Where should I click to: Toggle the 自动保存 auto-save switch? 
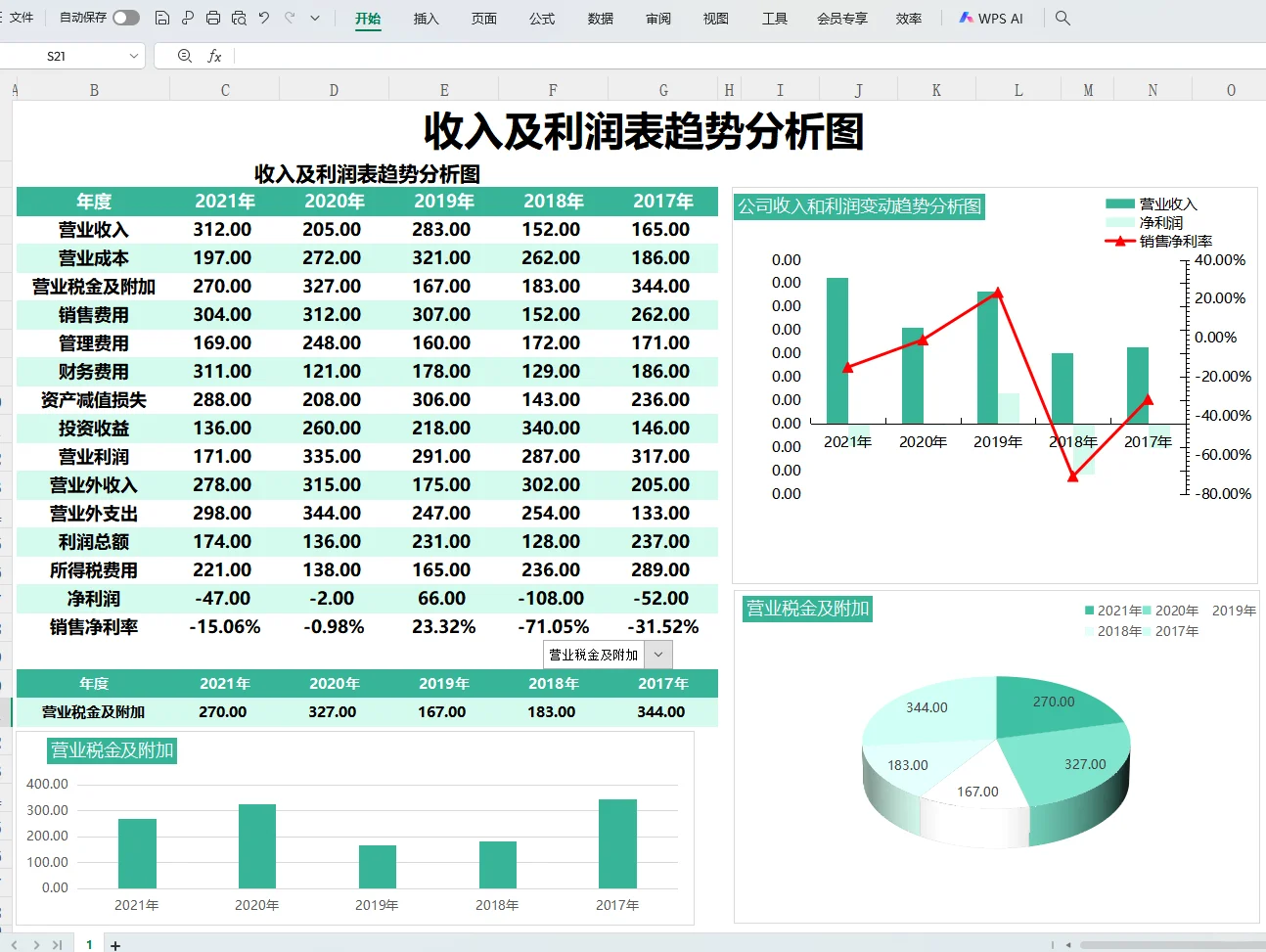125,18
